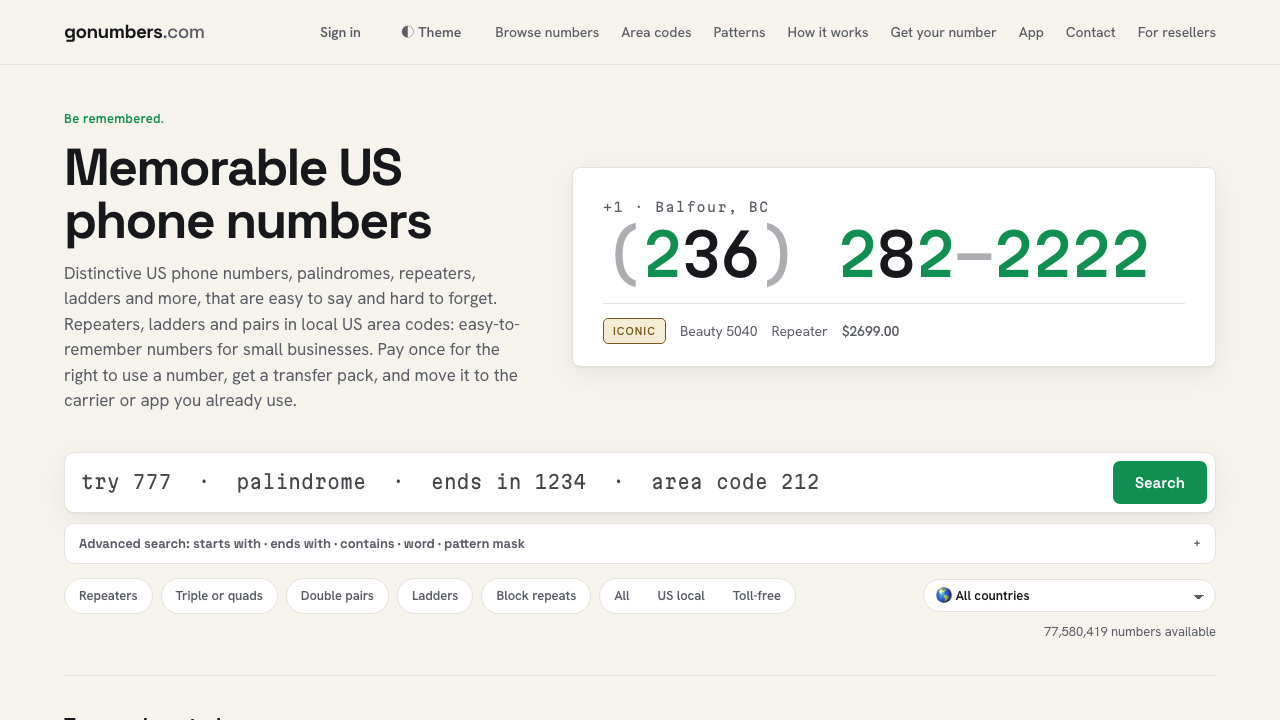1280x720 pixels.
Task: Choose the US local number type
Action: [x=681, y=596]
